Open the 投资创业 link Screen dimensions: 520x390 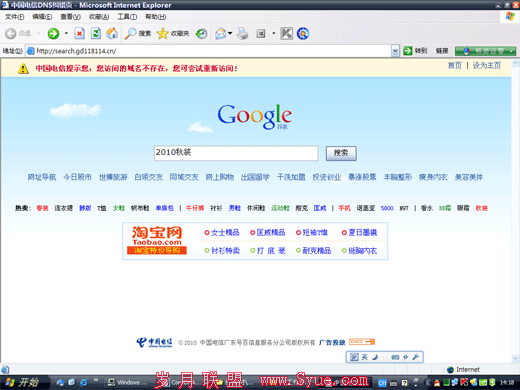click(x=327, y=177)
